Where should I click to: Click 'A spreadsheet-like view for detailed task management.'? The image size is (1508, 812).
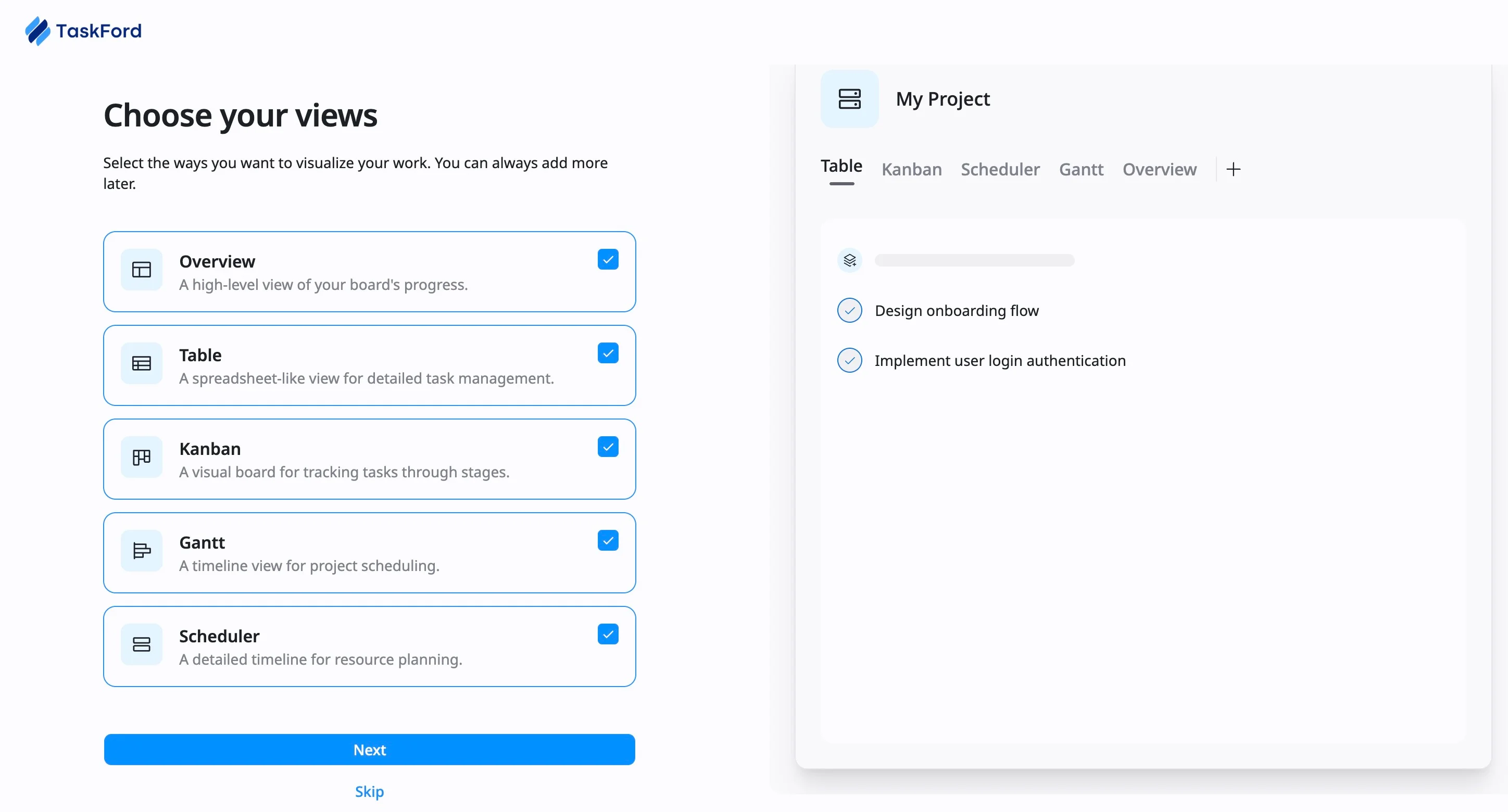pyautogui.click(x=367, y=378)
